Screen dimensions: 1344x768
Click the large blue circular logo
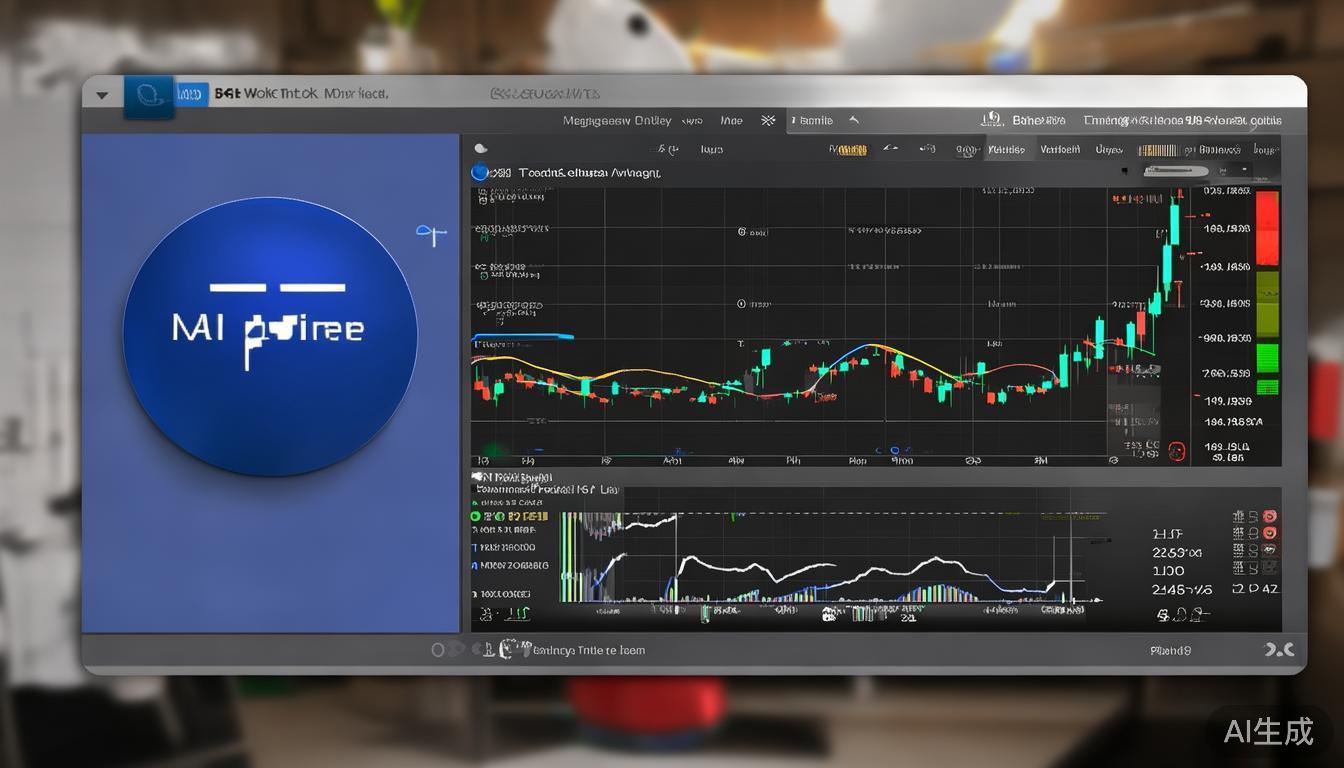(x=270, y=335)
